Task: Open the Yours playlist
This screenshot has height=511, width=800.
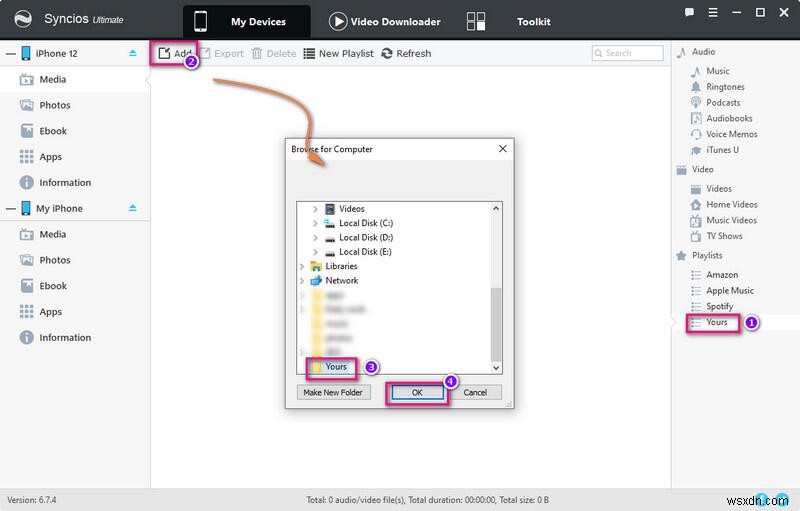Action: (716, 322)
